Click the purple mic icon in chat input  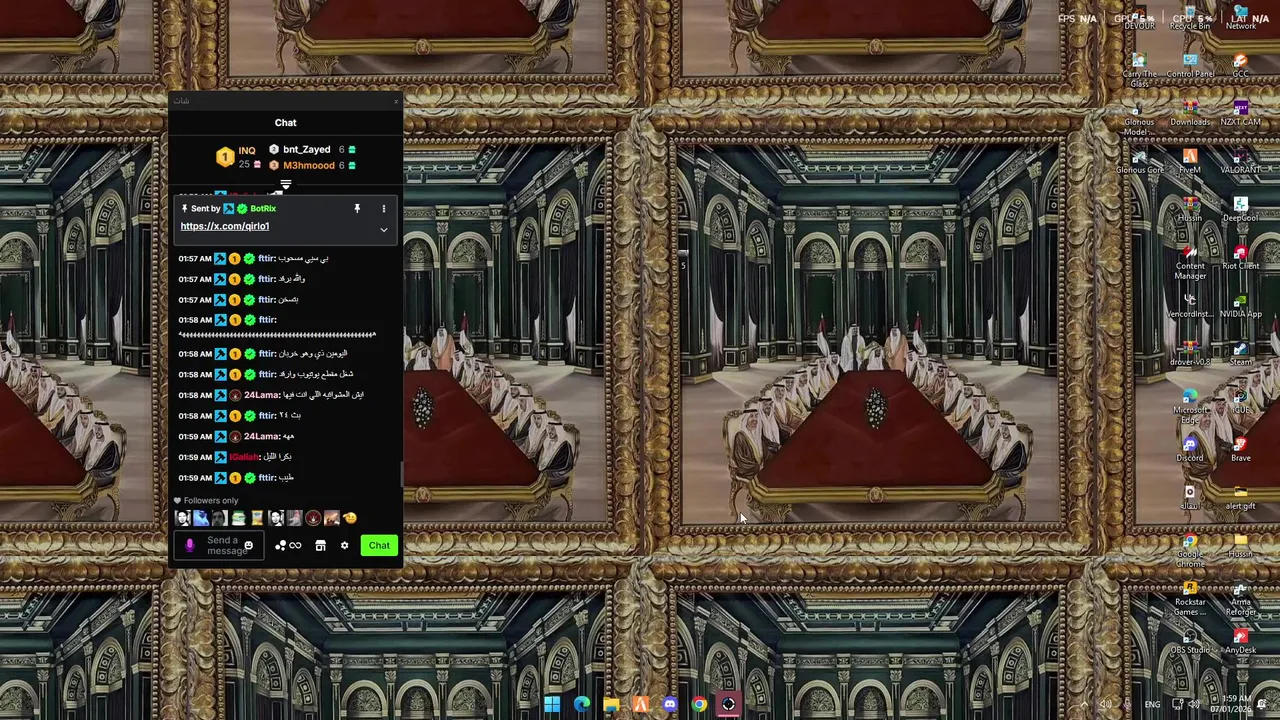(x=189, y=546)
